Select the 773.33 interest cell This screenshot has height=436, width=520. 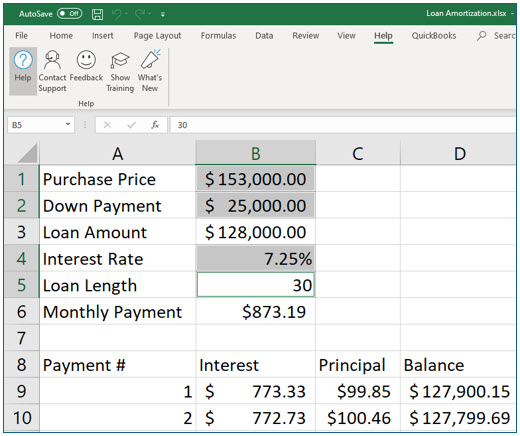[x=256, y=391]
